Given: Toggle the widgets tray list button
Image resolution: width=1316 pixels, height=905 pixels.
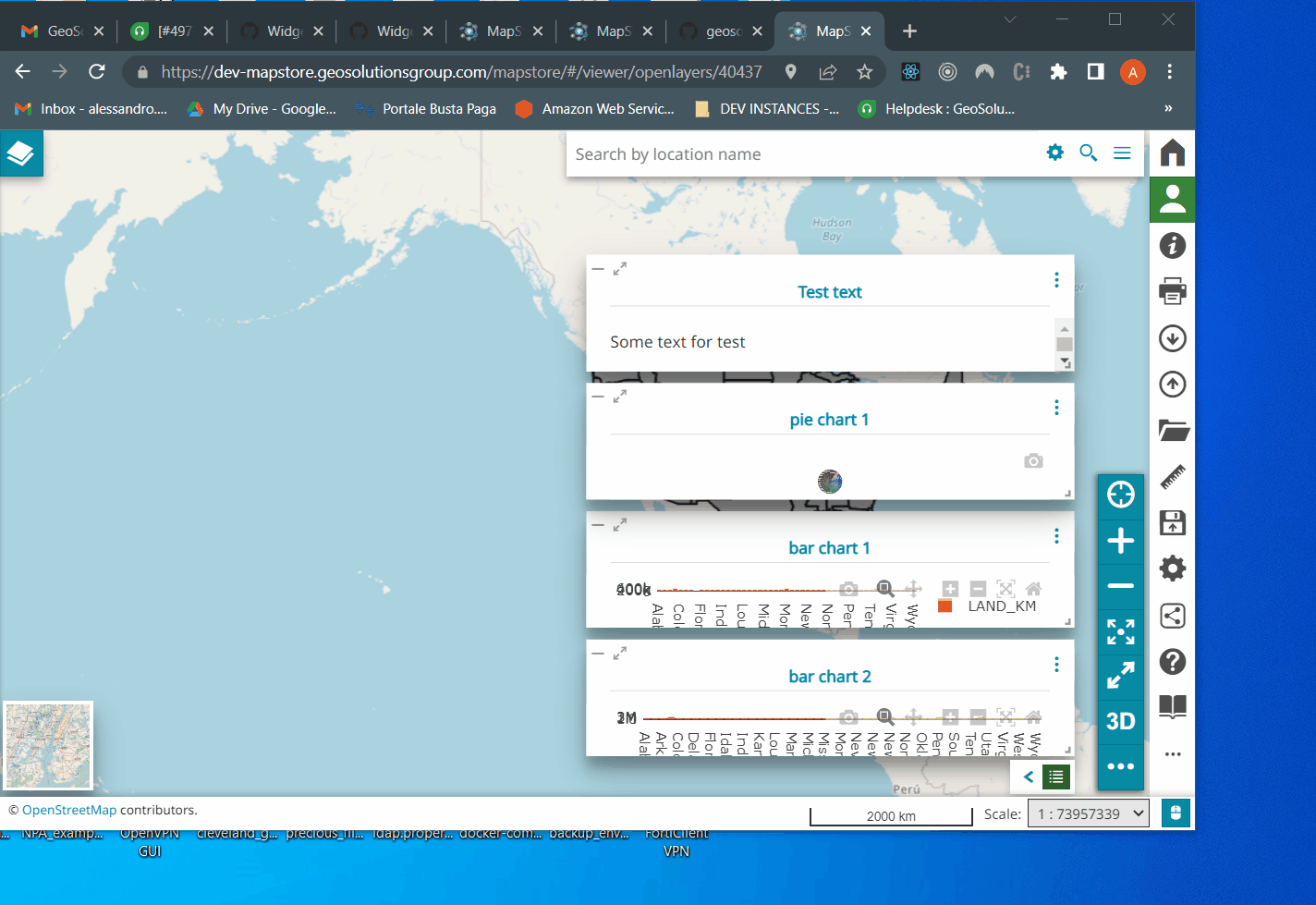Looking at the screenshot, I should coord(1056,777).
